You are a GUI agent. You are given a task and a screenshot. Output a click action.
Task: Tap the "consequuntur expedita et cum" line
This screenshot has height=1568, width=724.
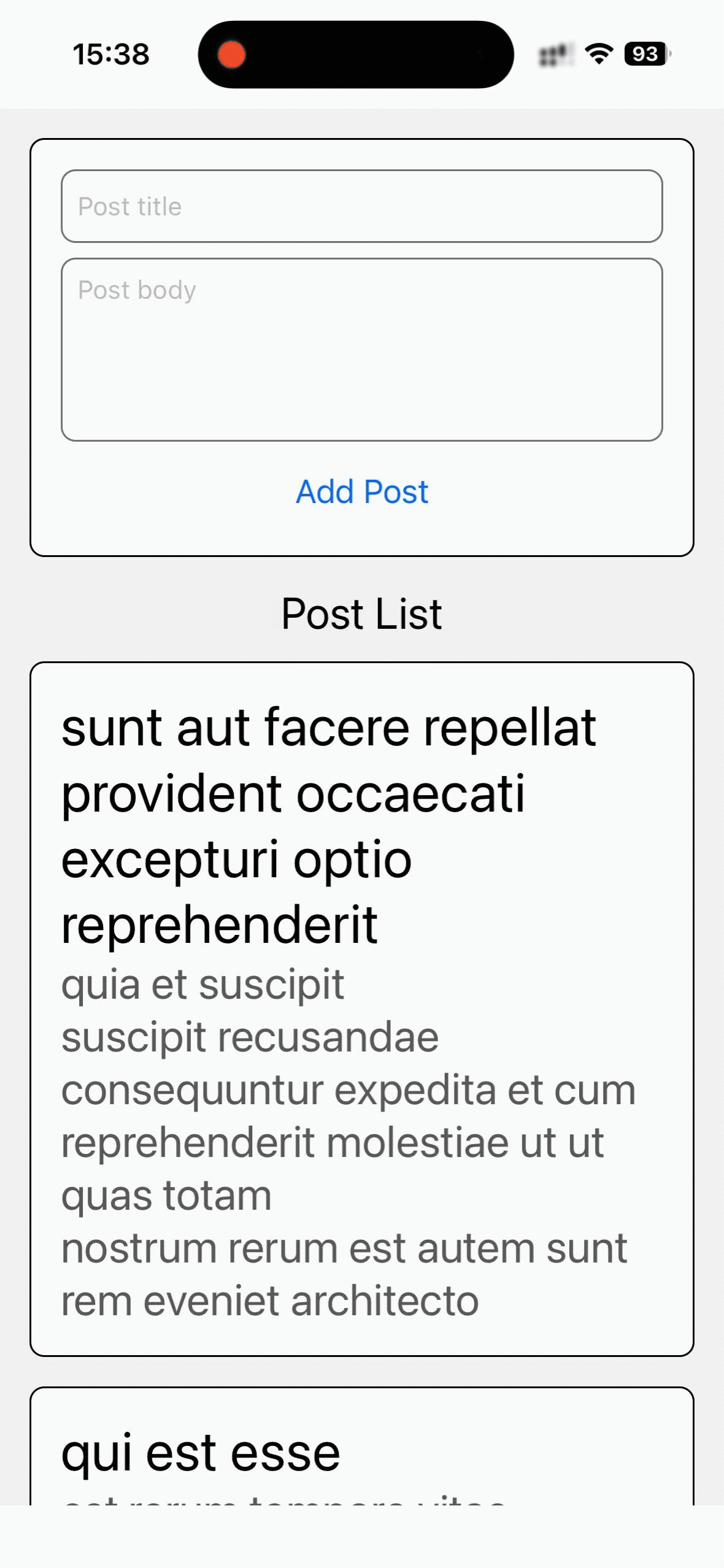point(348,1090)
